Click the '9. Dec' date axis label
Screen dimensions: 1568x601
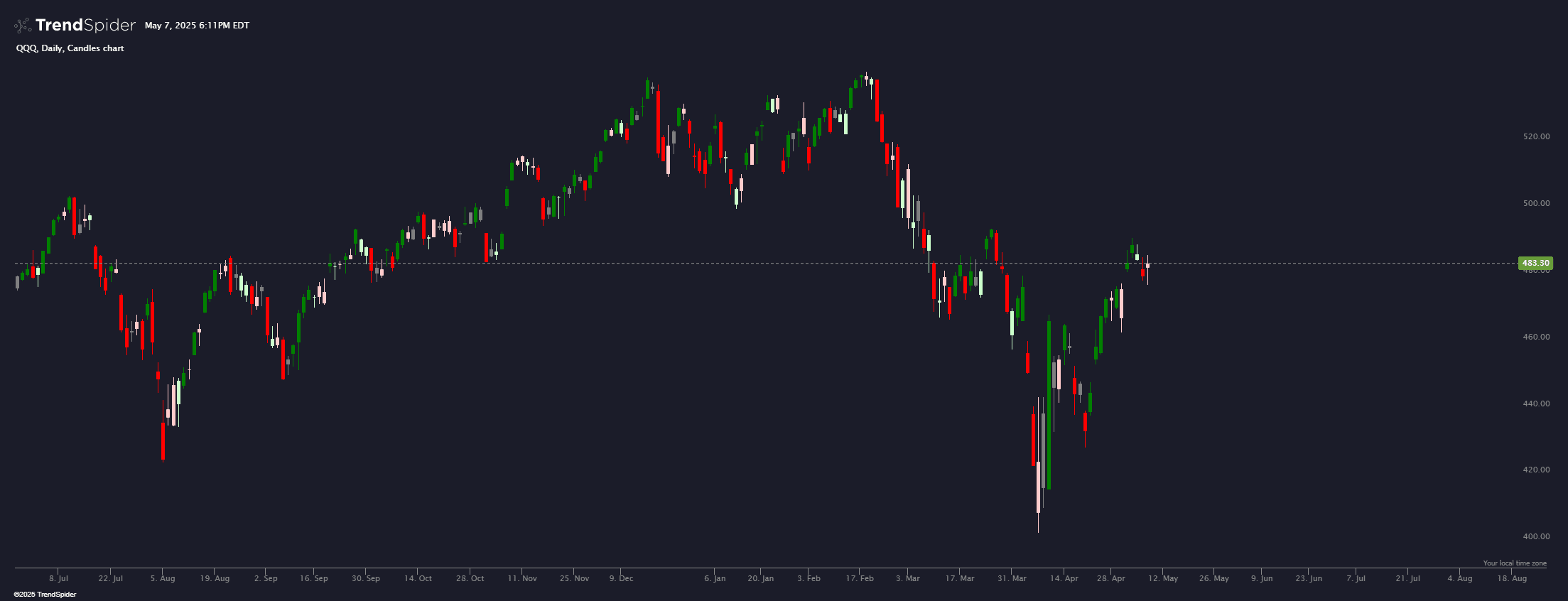pyautogui.click(x=622, y=578)
